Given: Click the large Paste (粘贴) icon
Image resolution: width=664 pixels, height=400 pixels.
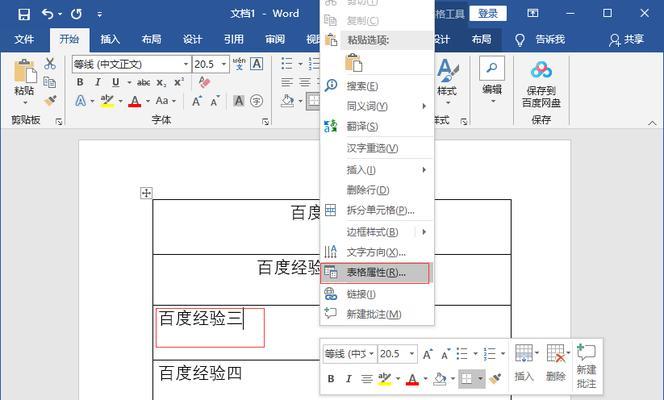Looking at the screenshot, I should pyautogui.click(x=25, y=71).
